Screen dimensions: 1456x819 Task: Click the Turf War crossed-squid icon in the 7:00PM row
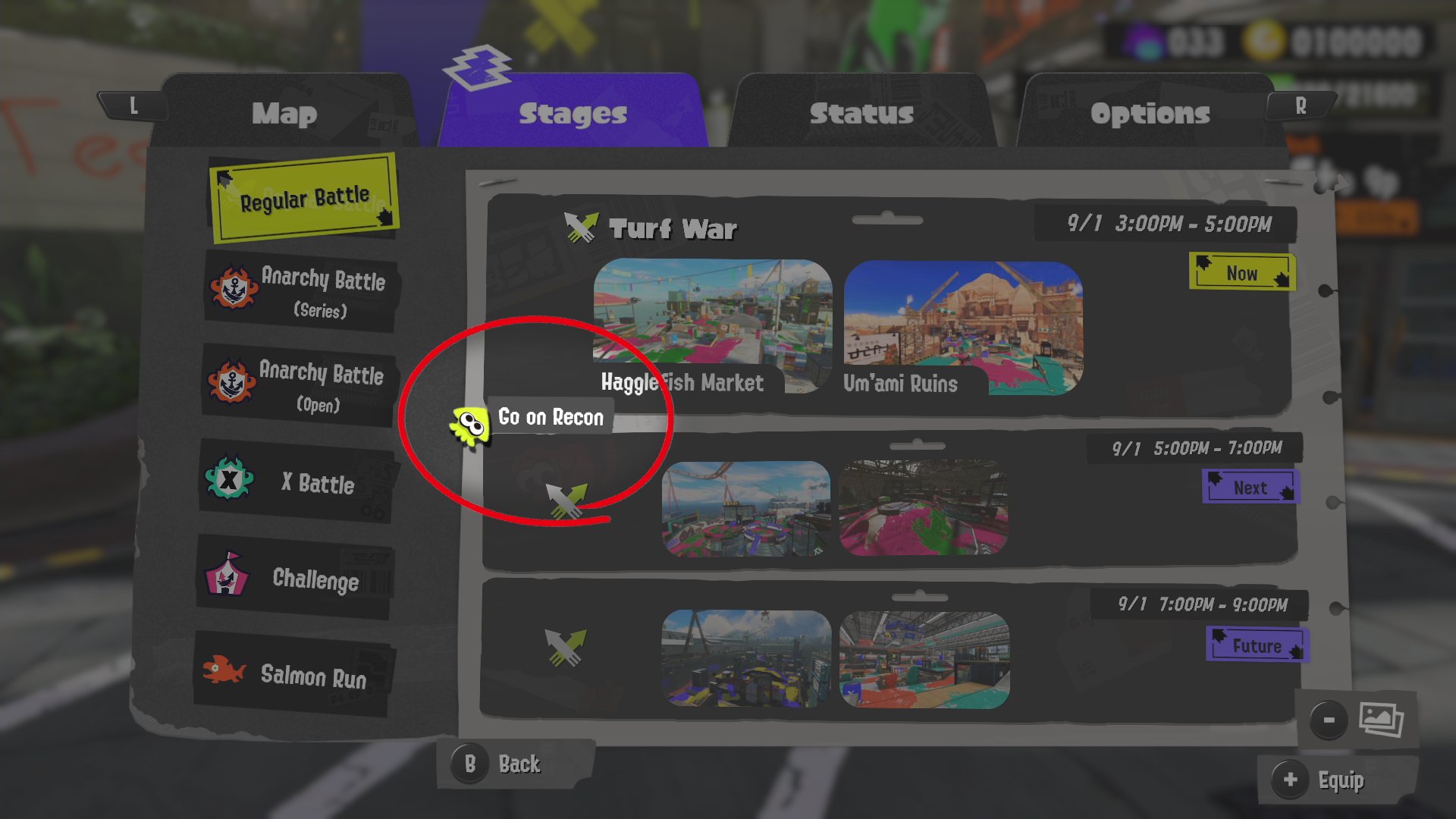(566, 648)
